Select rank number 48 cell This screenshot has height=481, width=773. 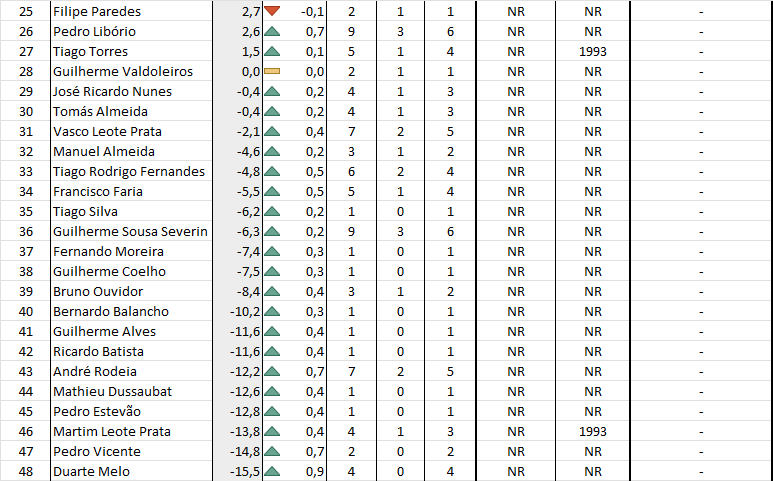[26, 472]
